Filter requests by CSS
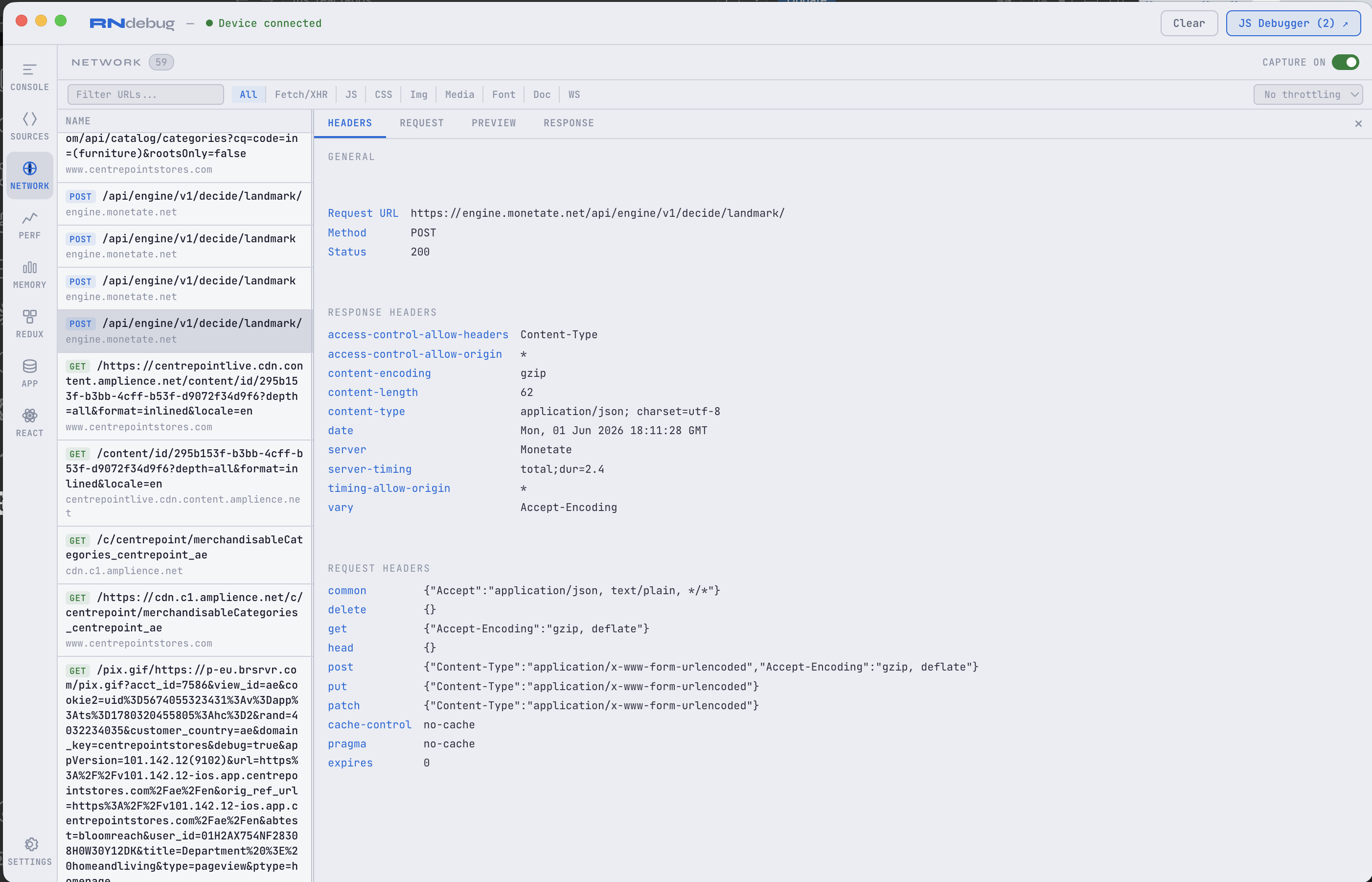The height and width of the screenshot is (882, 1372). [384, 94]
